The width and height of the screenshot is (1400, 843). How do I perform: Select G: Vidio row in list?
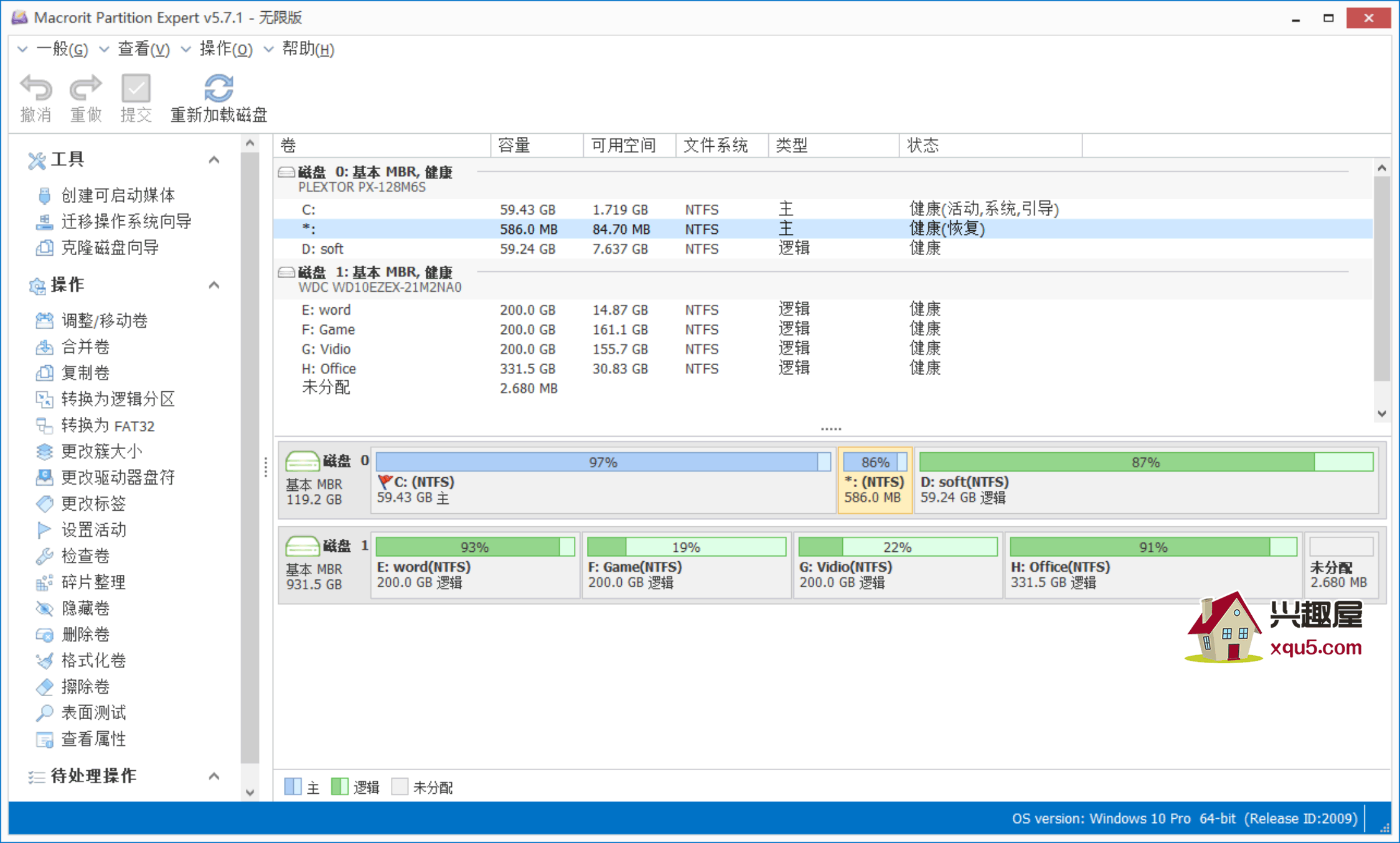pyautogui.click(x=822, y=349)
